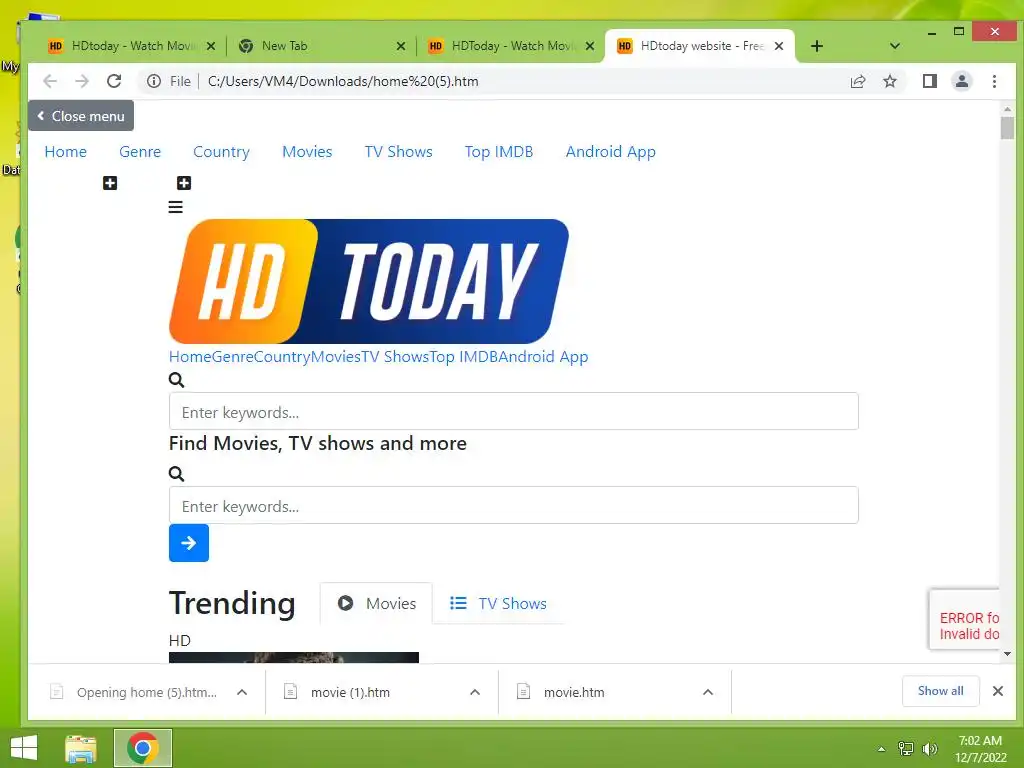The height and width of the screenshot is (768, 1024).
Task: Close the third HDToday tab
Action: coord(590,46)
